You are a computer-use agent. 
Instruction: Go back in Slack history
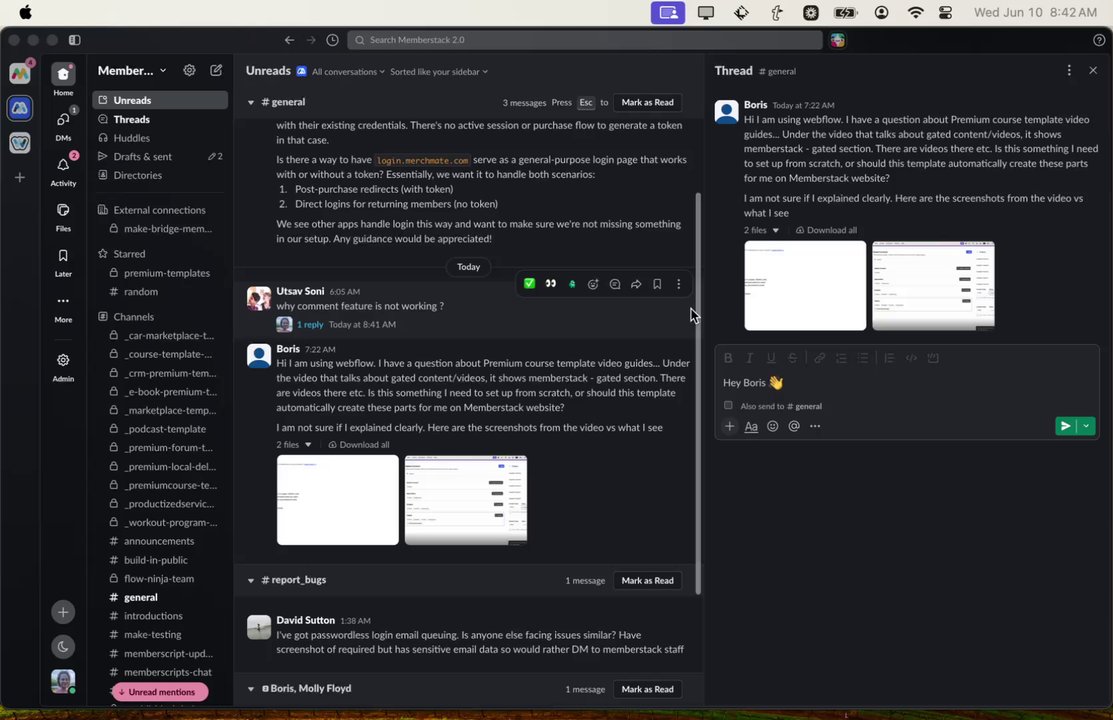[x=289, y=40]
